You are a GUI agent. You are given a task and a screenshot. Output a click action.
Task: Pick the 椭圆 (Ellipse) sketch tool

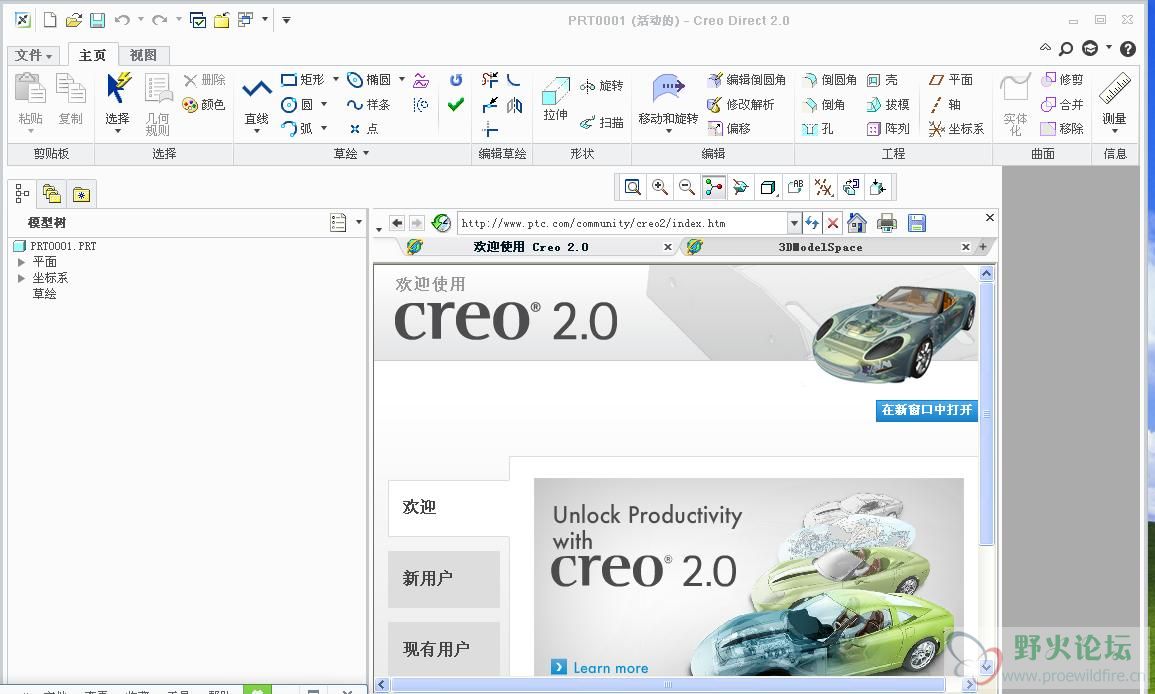click(369, 80)
